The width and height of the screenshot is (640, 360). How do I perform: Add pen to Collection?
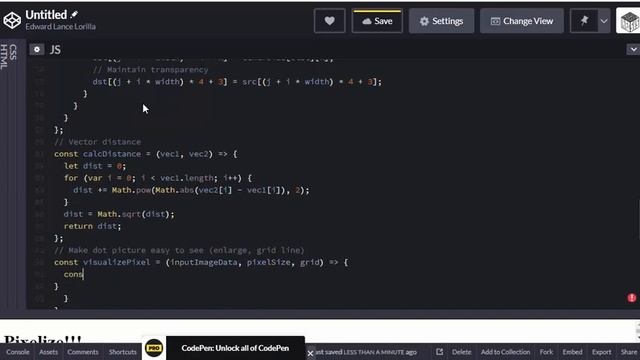coord(505,352)
